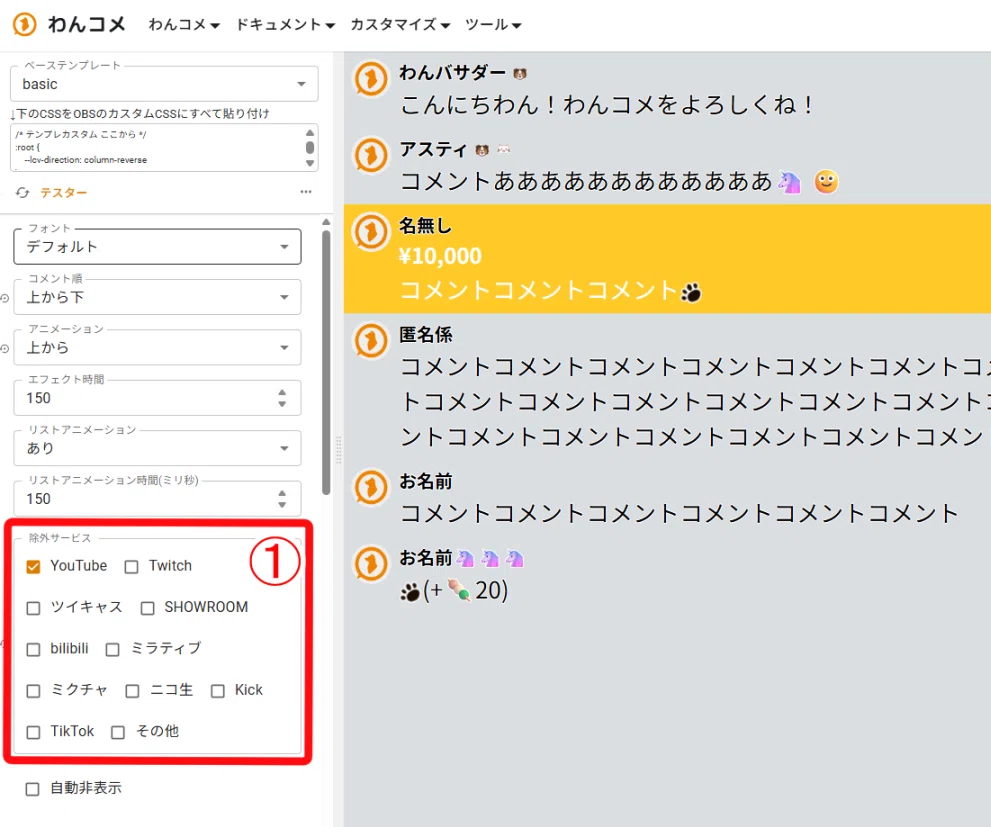Open the ツール menu
The image size is (991, 827).
[493, 25]
